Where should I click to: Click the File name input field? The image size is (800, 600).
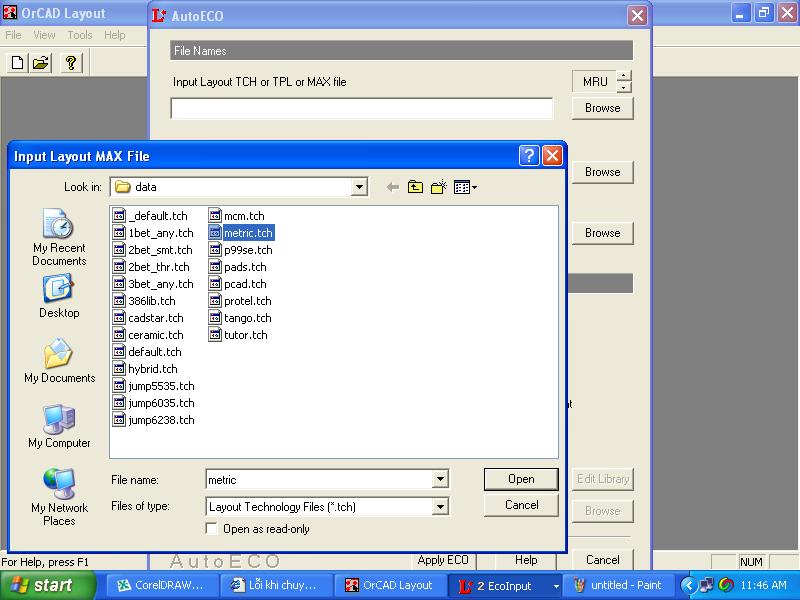click(320, 480)
